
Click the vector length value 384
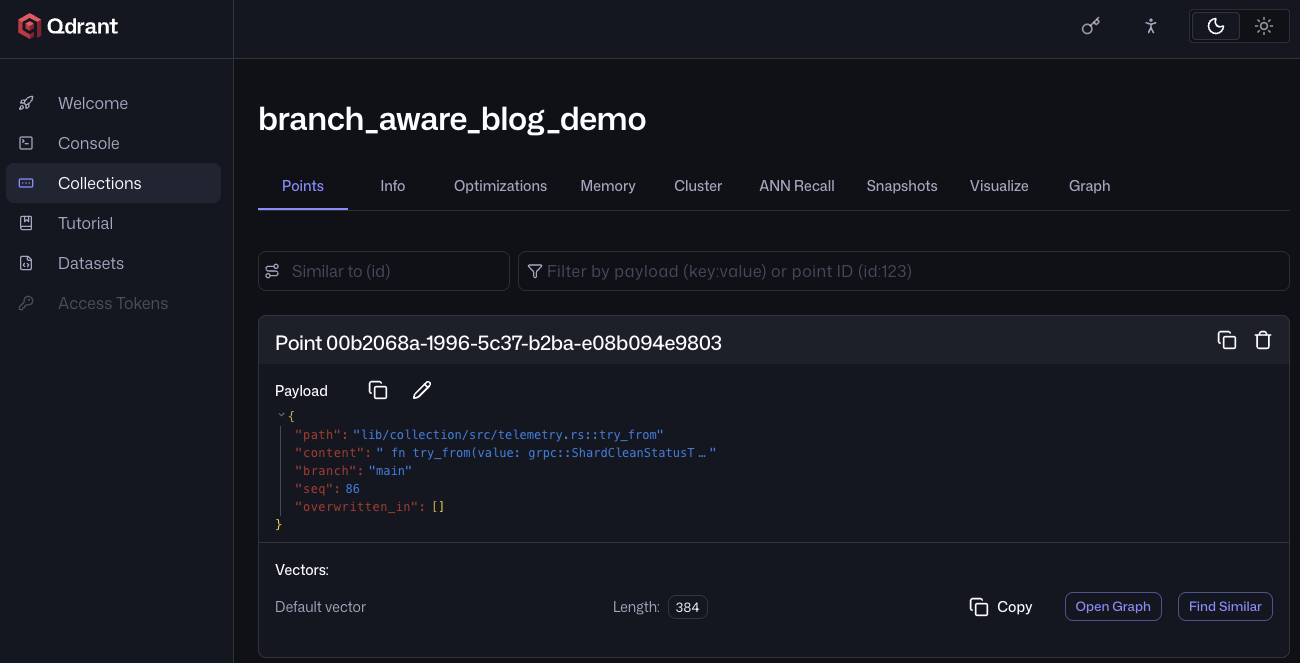click(688, 607)
